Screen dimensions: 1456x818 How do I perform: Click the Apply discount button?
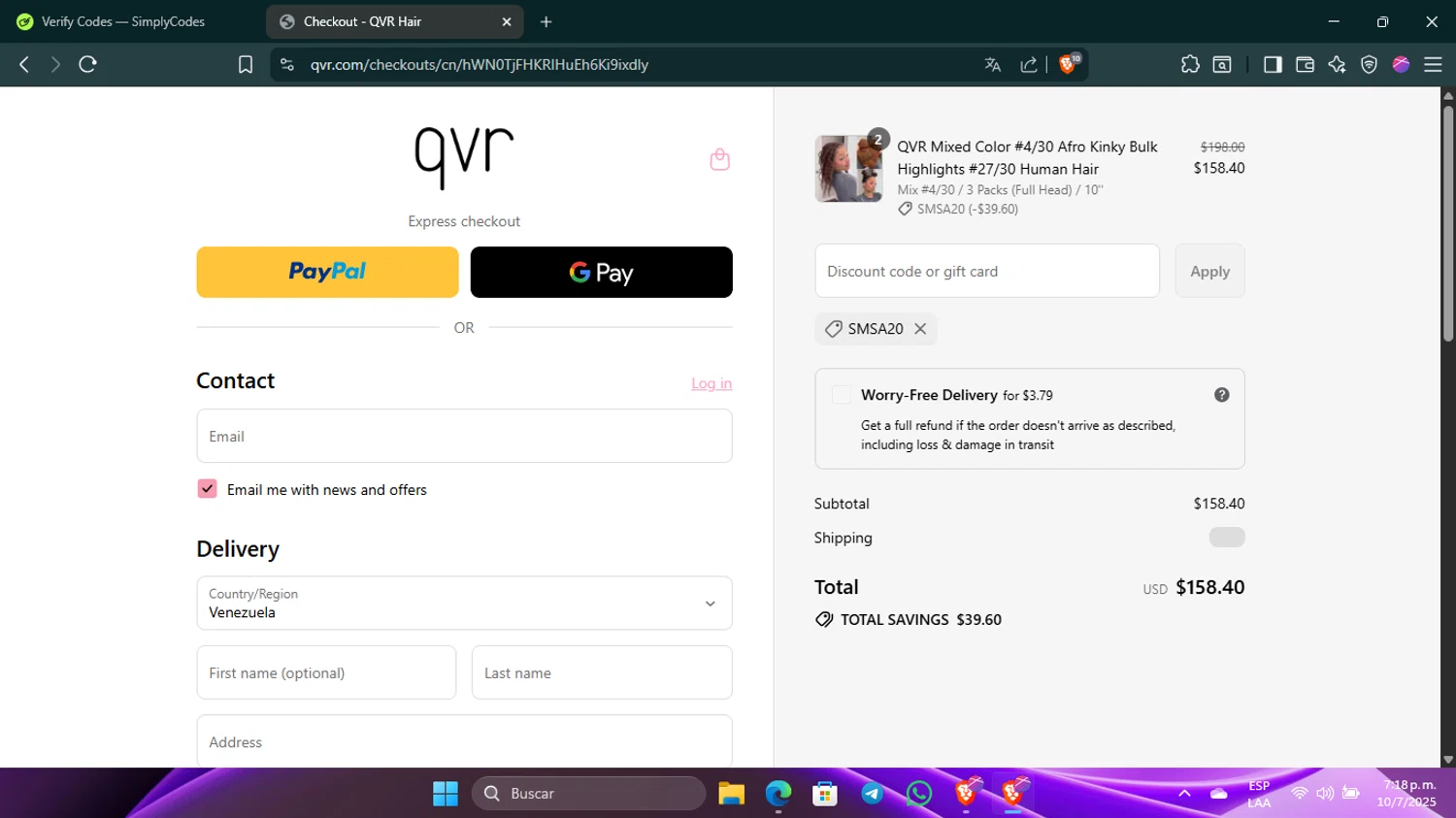coord(1209,271)
